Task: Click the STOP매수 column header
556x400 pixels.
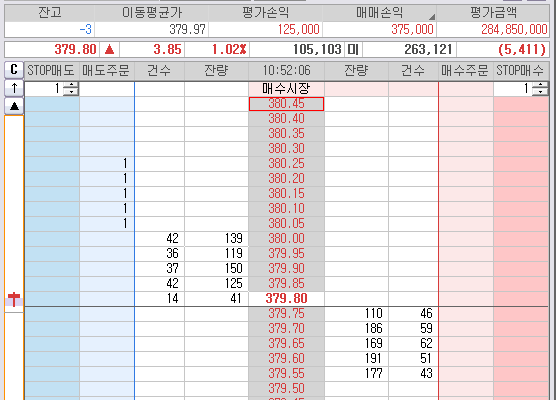Action: pyautogui.click(x=521, y=71)
